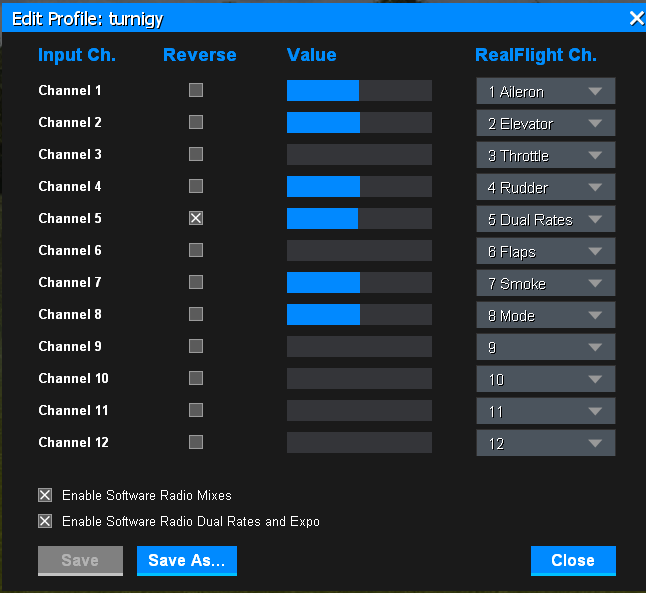Click the Channel 1 value bar

pos(359,91)
